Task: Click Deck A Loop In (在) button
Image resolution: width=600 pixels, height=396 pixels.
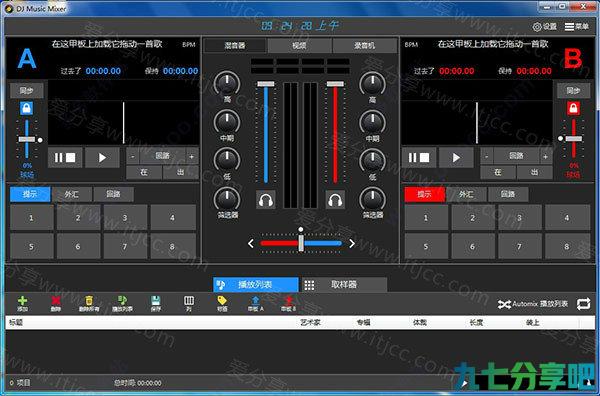Action: [x=144, y=172]
